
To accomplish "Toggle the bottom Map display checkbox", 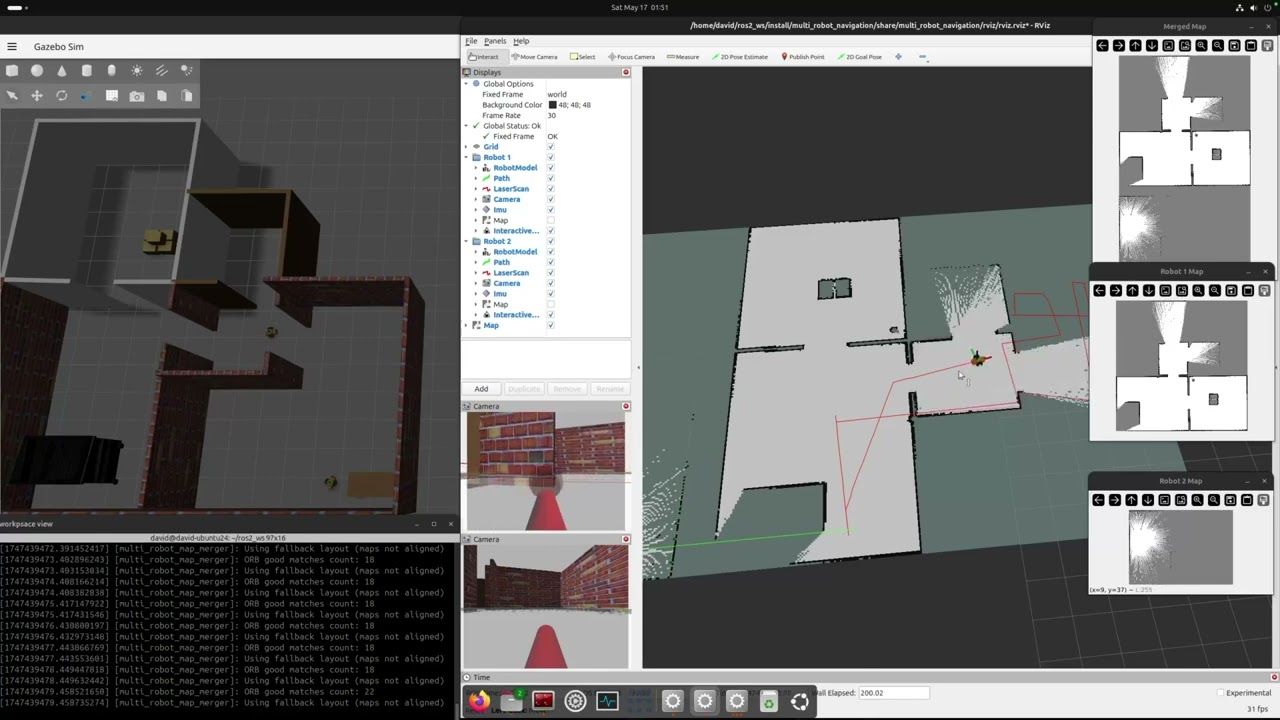I will click(x=550, y=325).
